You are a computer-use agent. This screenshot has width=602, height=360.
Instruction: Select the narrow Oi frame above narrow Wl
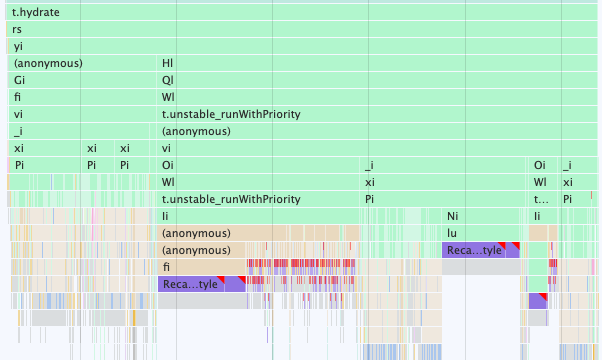pyautogui.click(x=543, y=165)
